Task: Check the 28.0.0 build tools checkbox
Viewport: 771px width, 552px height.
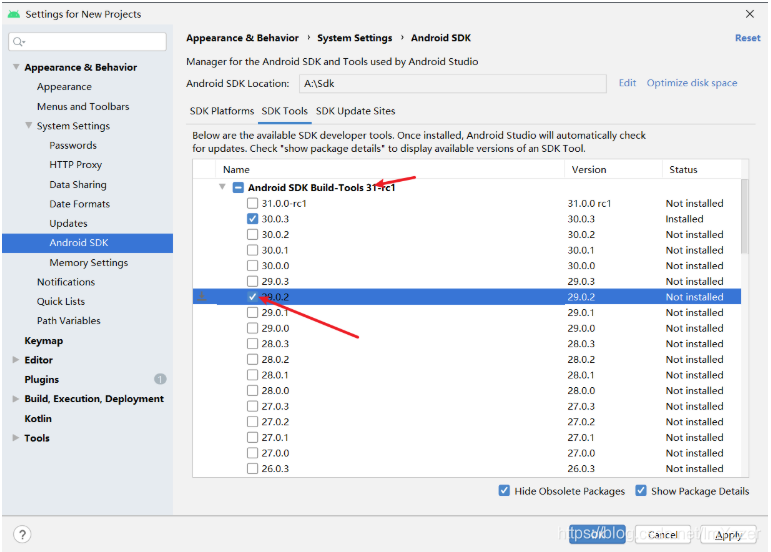Action: point(252,390)
